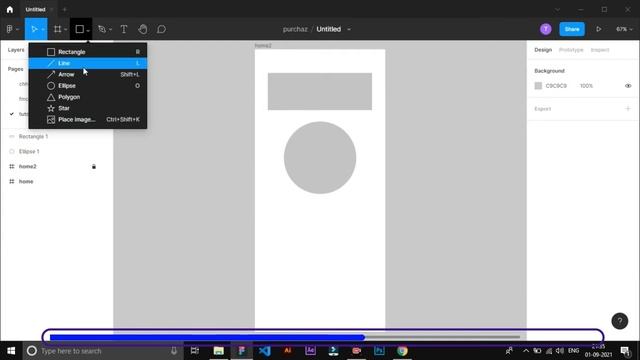
Task: Open File Explorer from taskbar
Action: [x=218, y=351]
